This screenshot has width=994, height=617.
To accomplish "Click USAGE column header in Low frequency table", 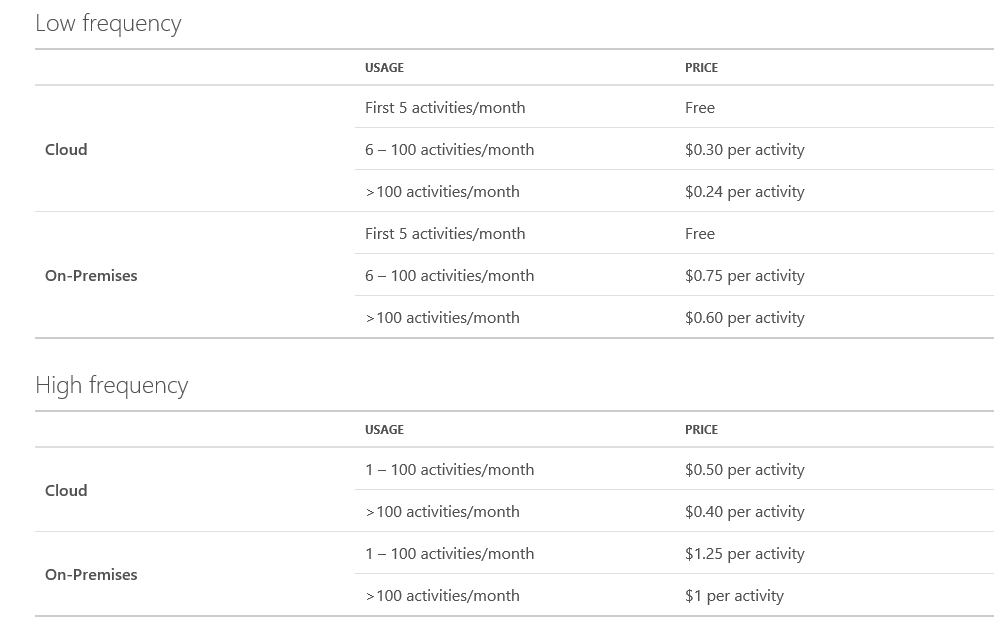I will point(384,67).
